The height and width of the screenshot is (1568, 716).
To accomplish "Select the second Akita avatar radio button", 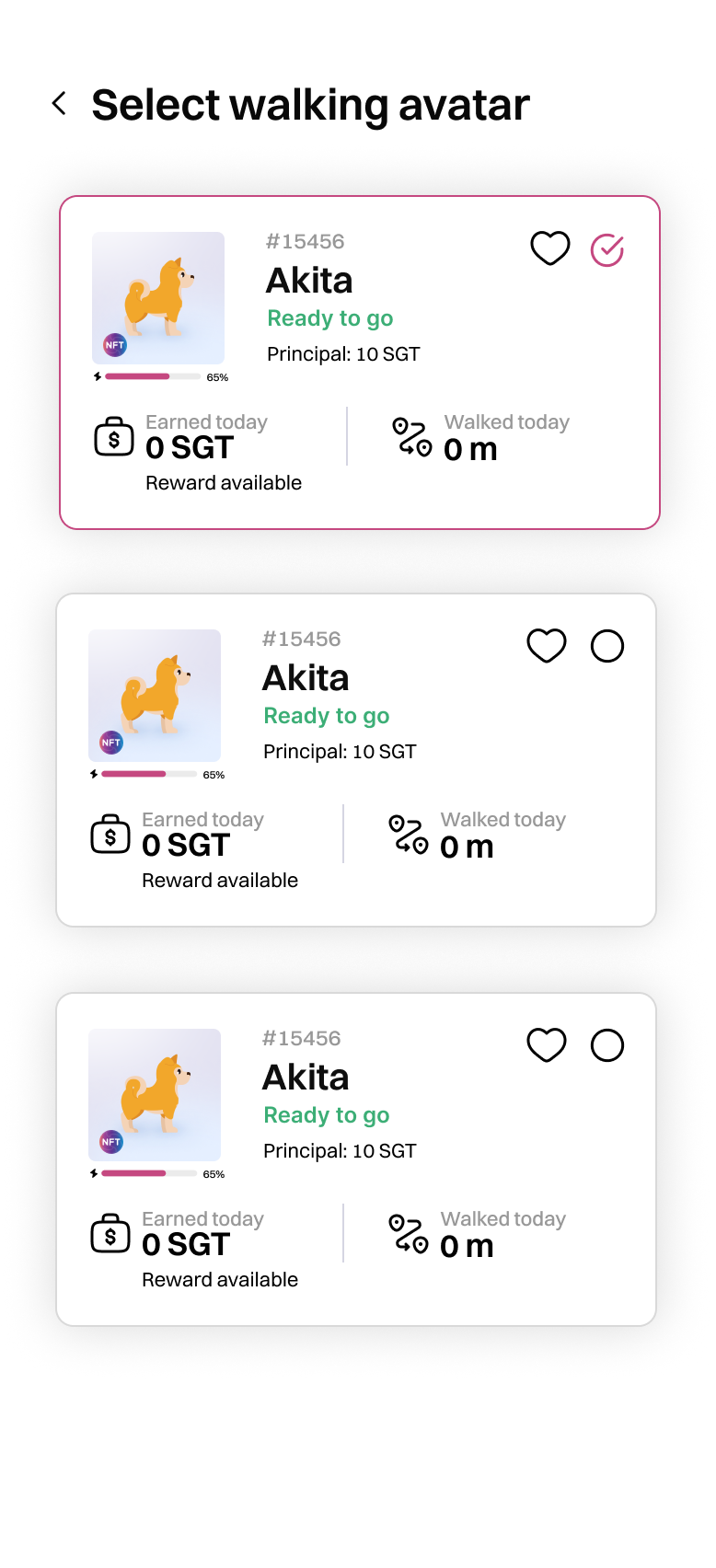I will [607, 646].
